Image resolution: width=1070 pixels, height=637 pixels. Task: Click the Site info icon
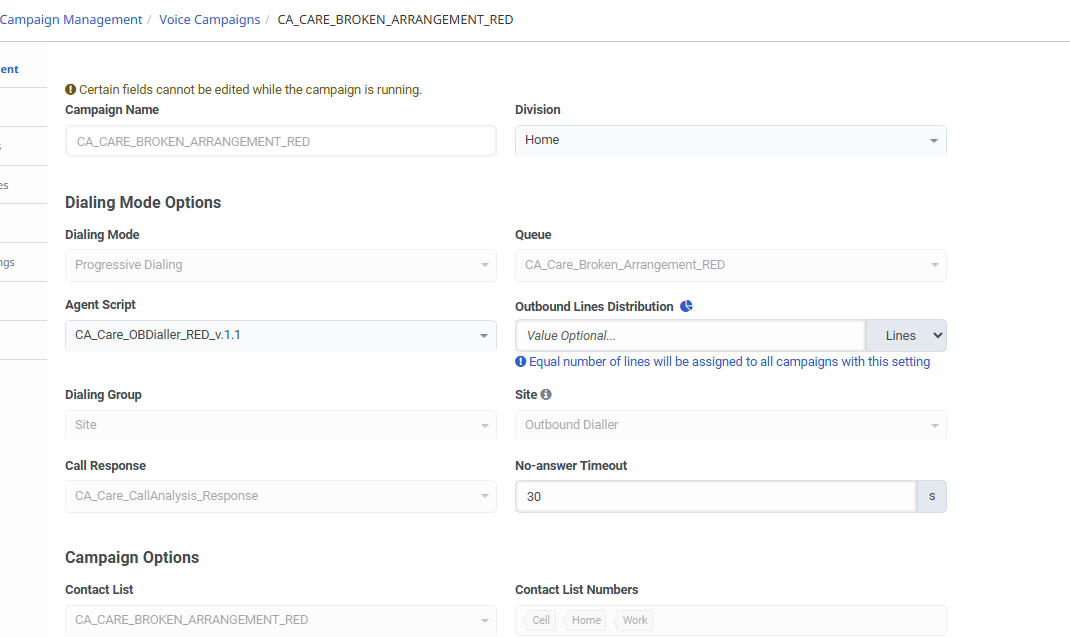[x=546, y=395]
